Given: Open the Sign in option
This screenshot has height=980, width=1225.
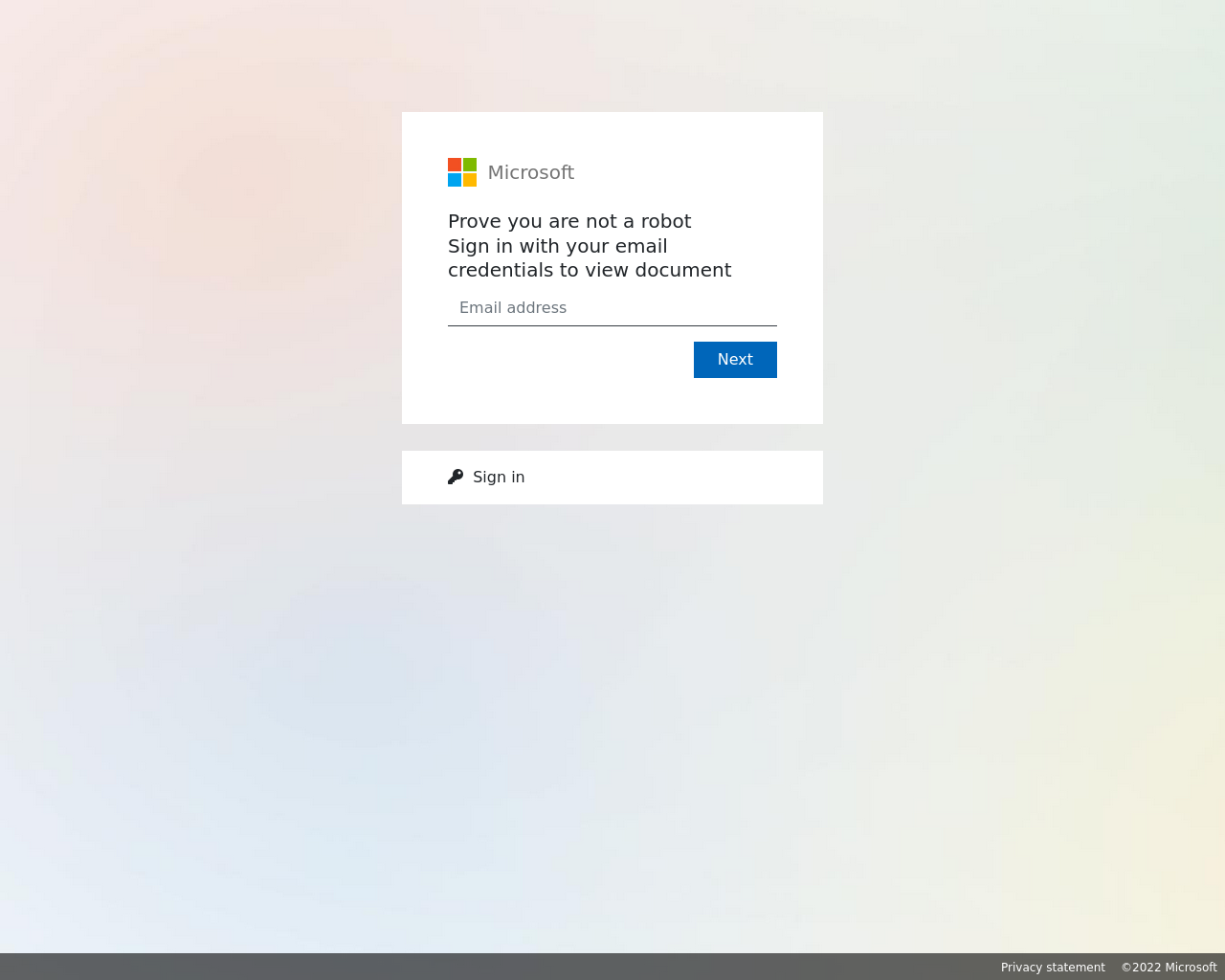Looking at the screenshot, I should 612,478.
